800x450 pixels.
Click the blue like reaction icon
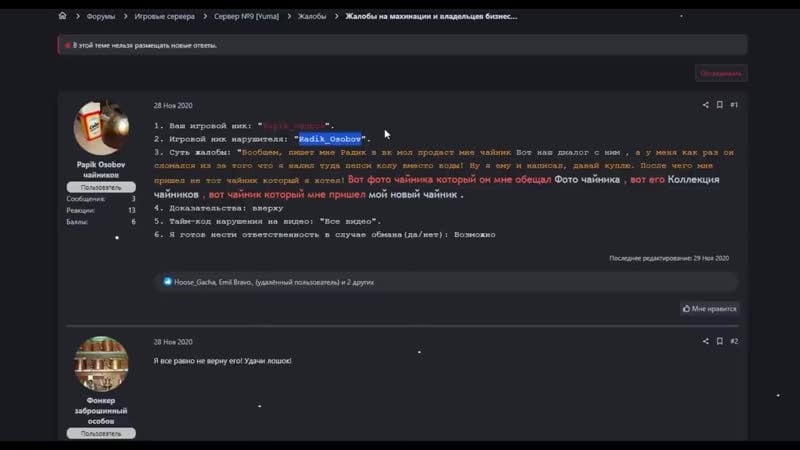167,282
